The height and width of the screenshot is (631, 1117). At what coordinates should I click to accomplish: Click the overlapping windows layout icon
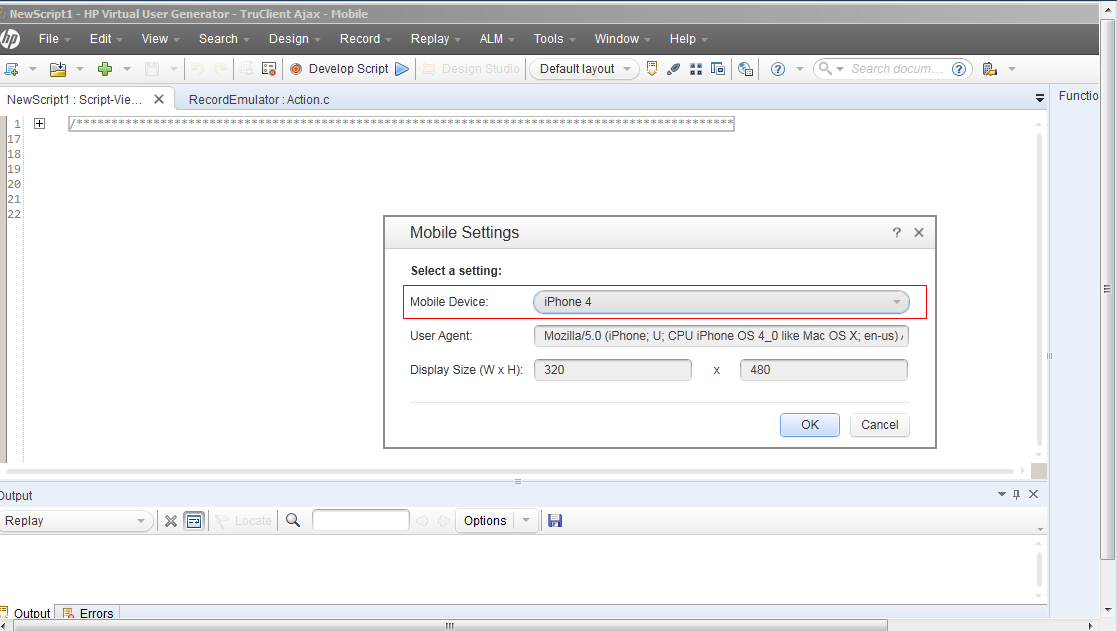click(718, 69)
